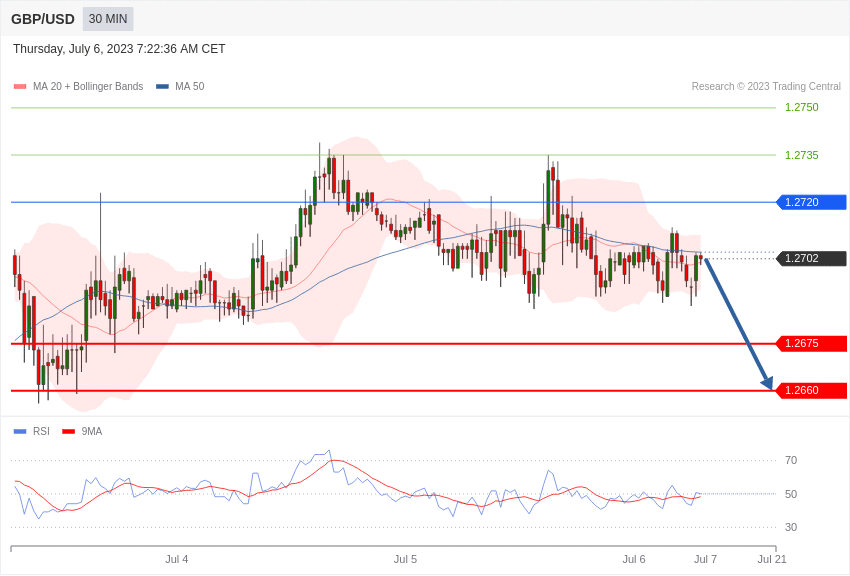This screenshot has width=850, height=576.
Task: Click the blue 1.2720 pivot price tag
Action: tap(812, 202)
